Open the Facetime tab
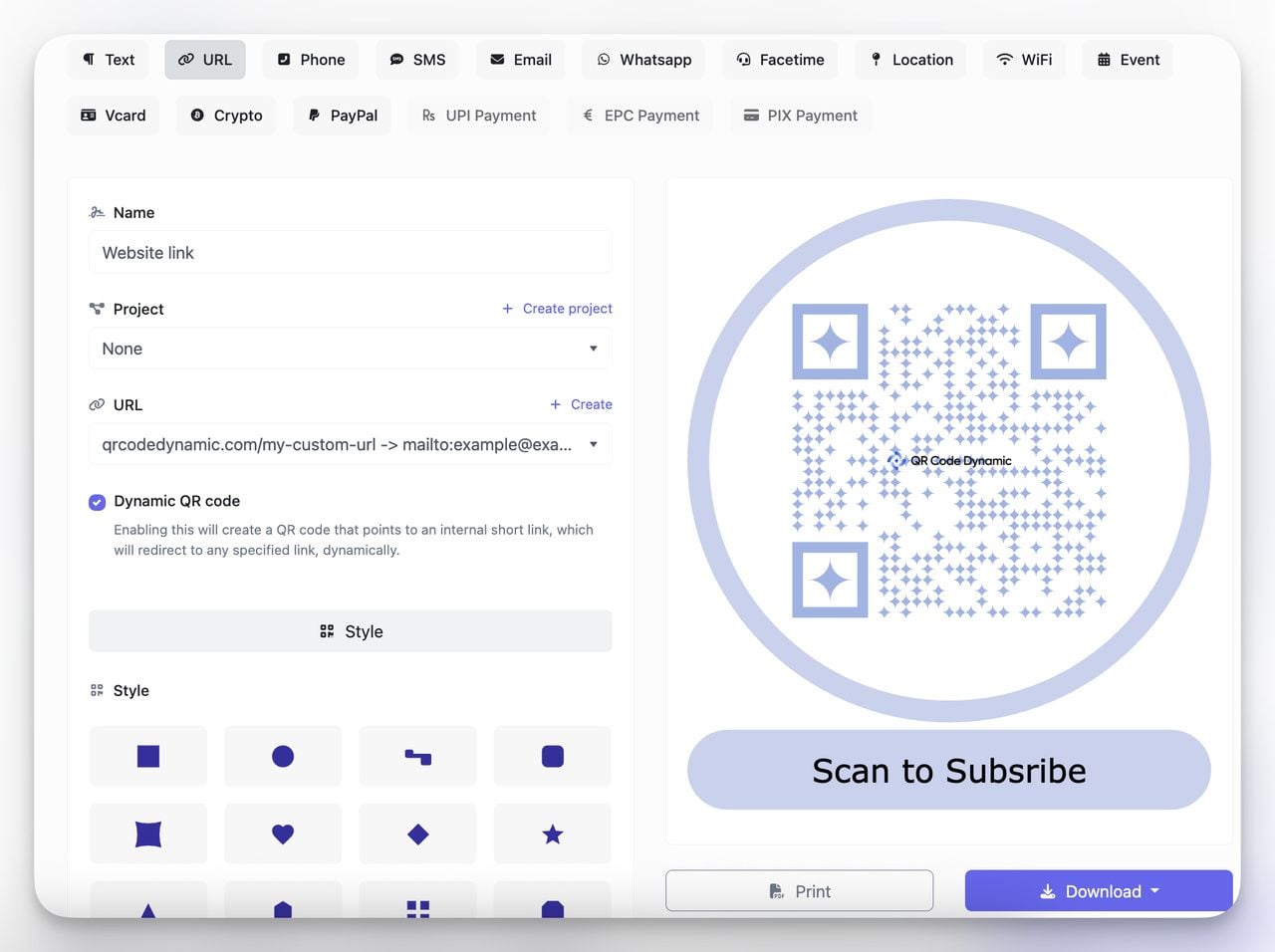Image resolution: width=1275 pixels, height=952 pixels. [x=780, y=60]
